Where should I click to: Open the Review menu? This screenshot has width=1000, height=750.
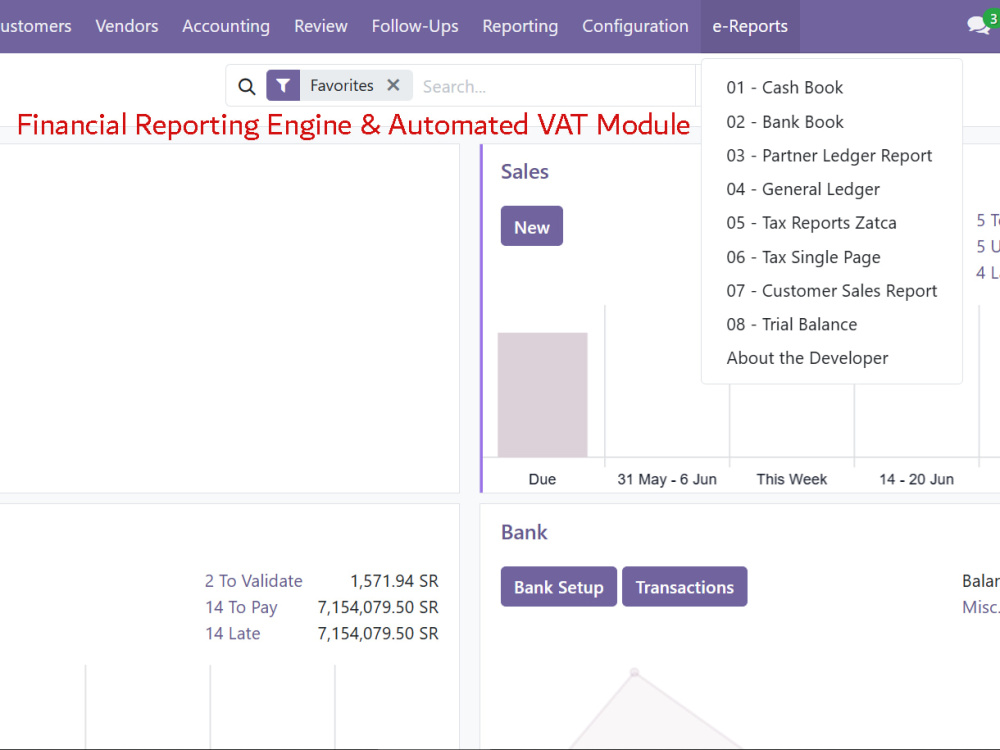click(321, 26)
